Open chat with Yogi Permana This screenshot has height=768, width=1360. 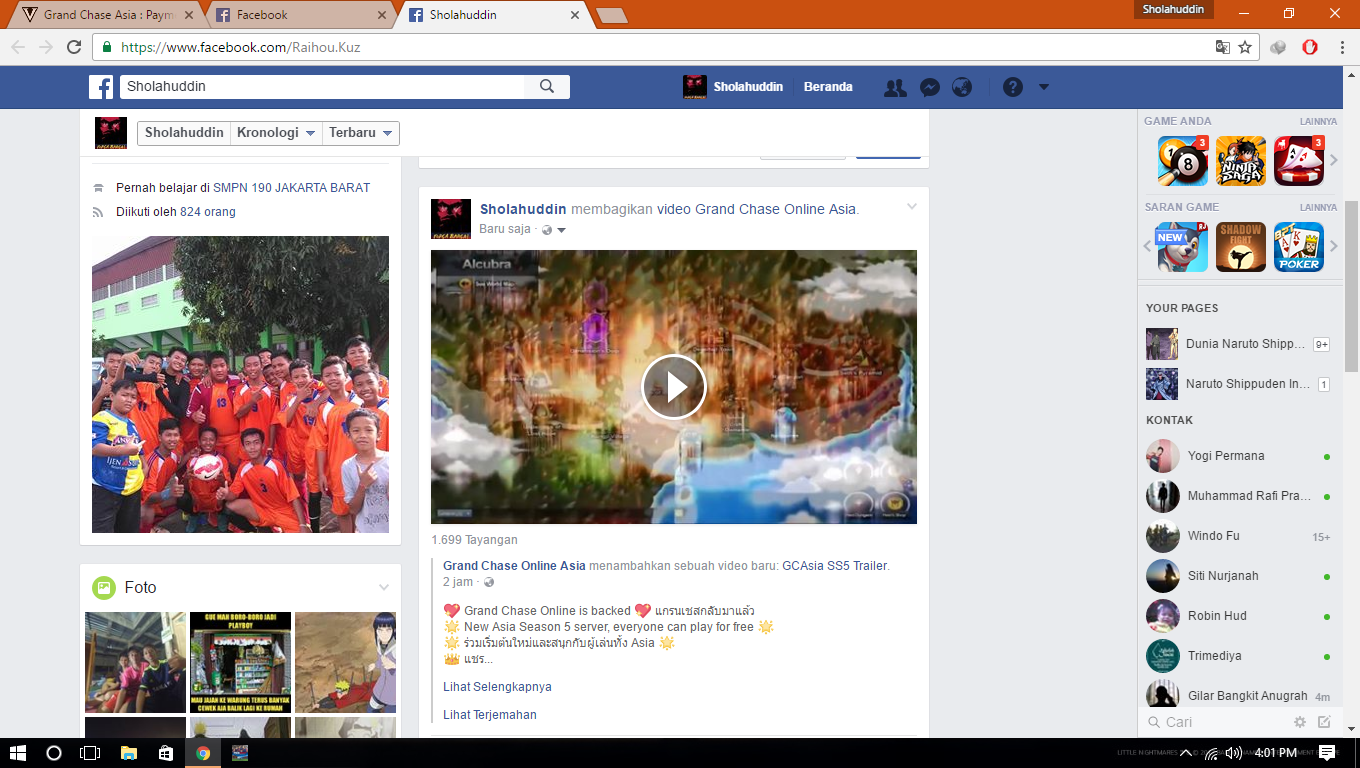point(1240,456)
